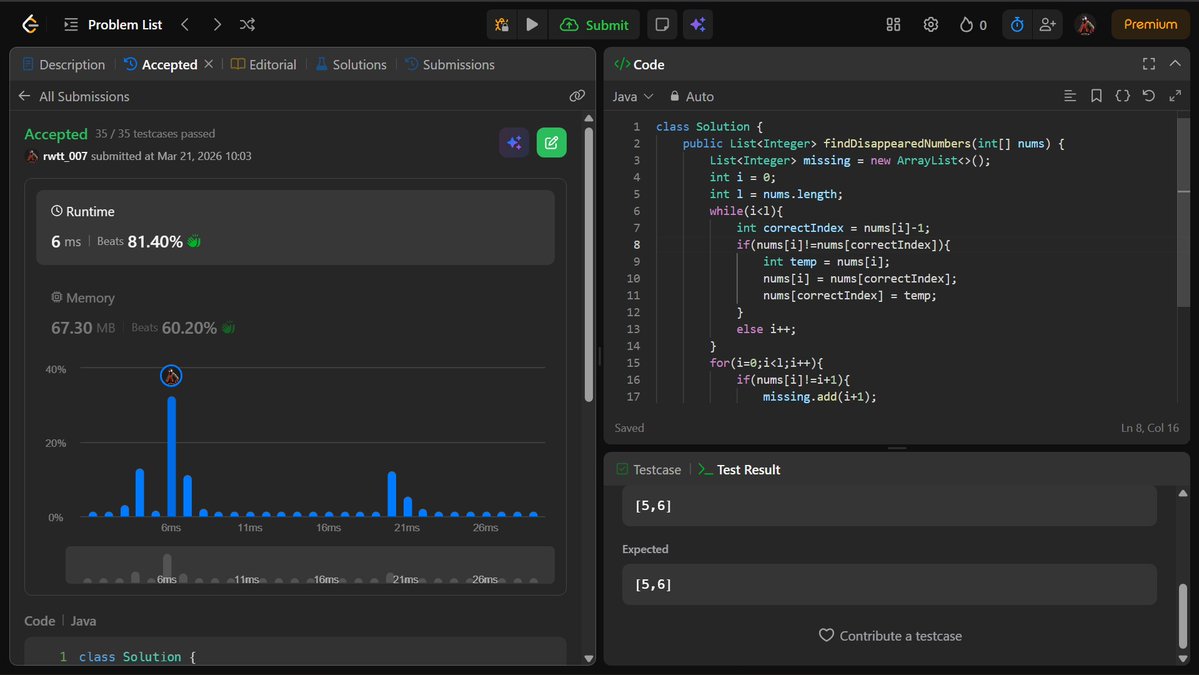Screen dimensions: 1199x675
Task: Open the Submissions tab
Action: tap(450, 64)
